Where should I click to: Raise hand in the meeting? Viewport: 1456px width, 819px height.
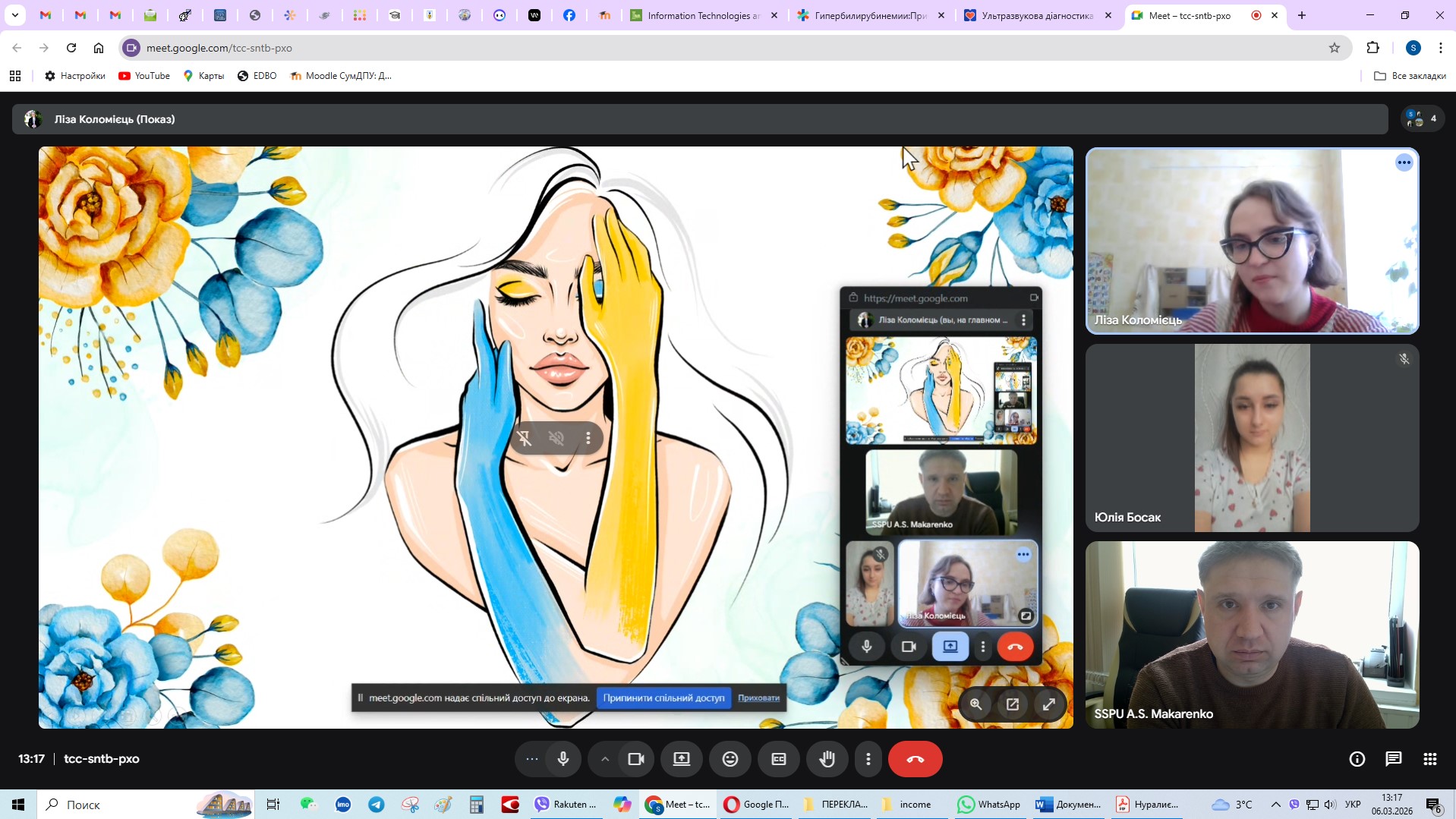pos(827,759)
